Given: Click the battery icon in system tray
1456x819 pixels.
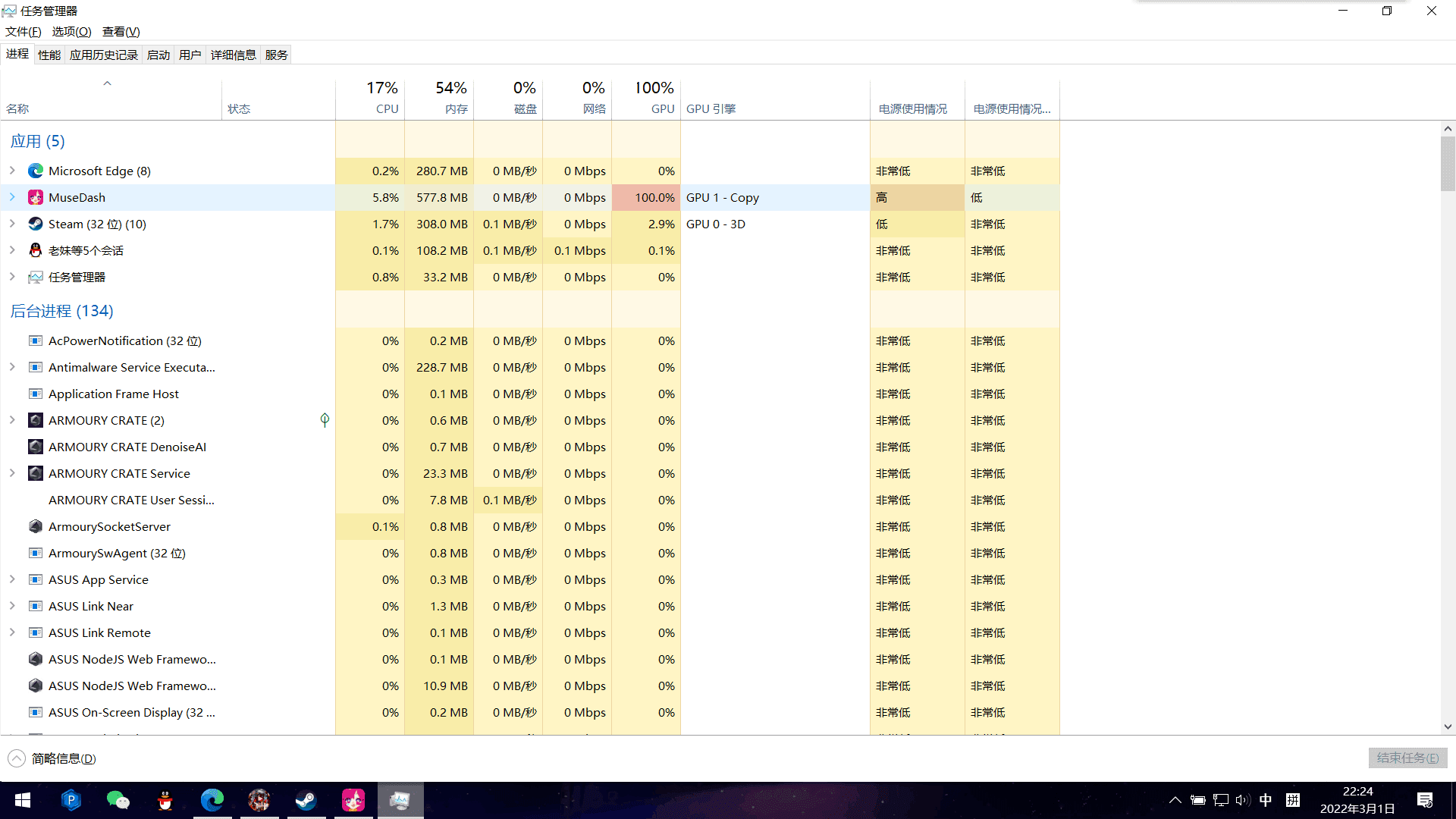Looking at the screenshot, I should [1198, 800].
